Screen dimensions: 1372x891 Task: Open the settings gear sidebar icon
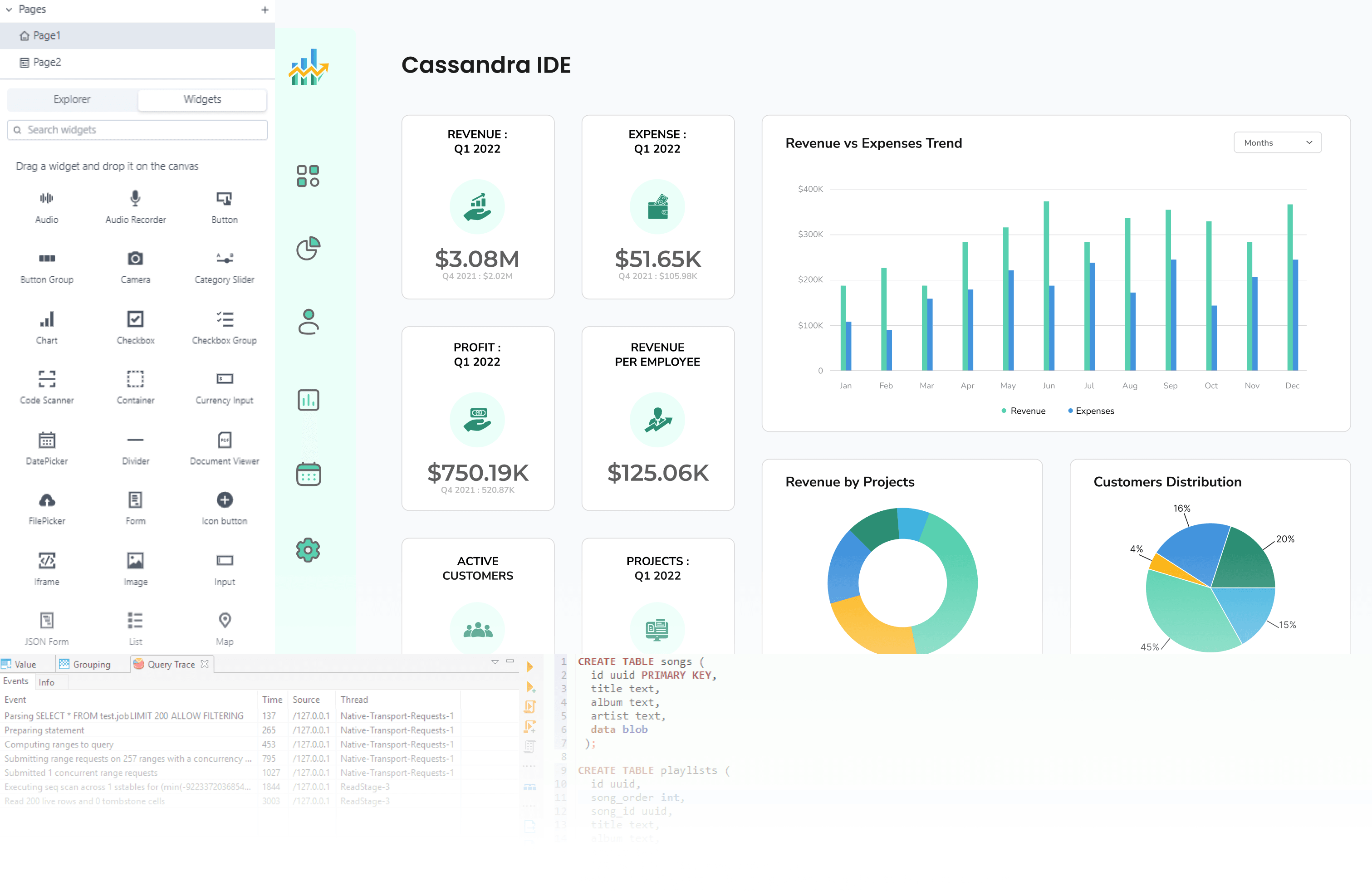click(308, 550)
